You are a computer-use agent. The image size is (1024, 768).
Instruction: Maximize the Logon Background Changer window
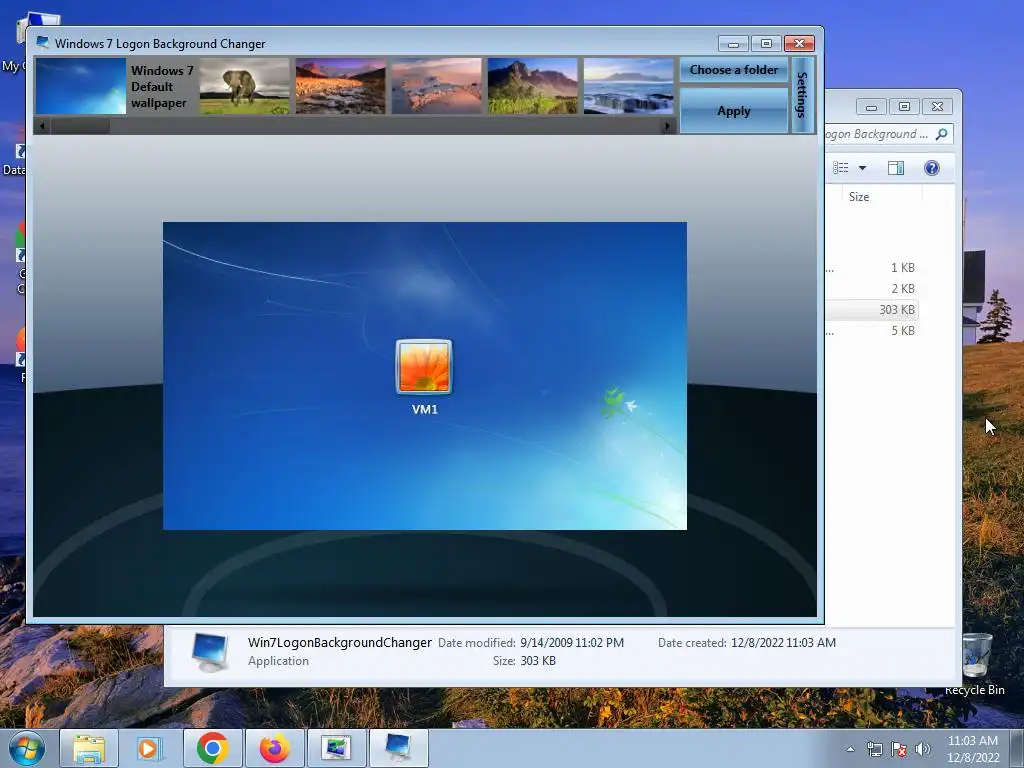point(766,44)
